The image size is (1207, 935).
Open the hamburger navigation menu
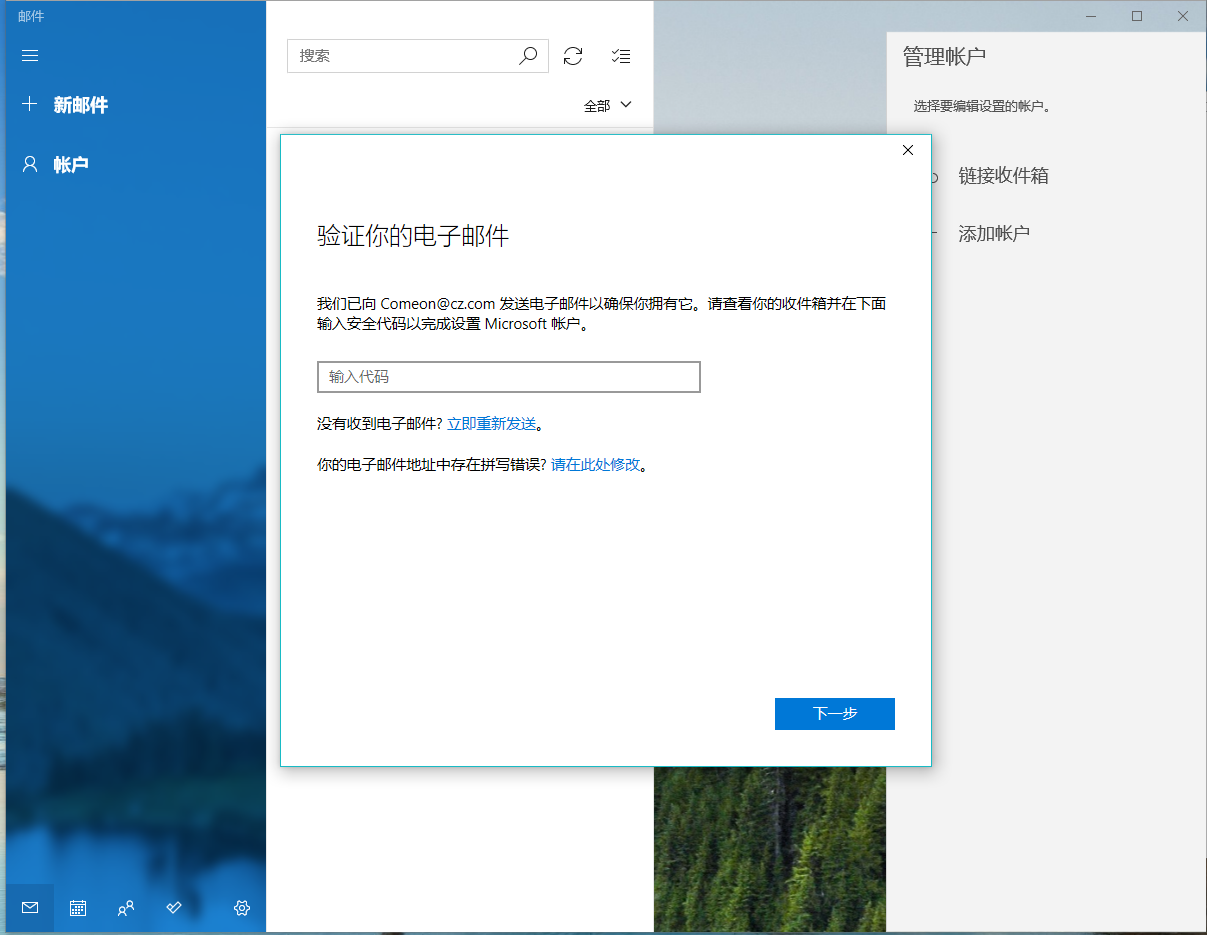coord(29,55)
